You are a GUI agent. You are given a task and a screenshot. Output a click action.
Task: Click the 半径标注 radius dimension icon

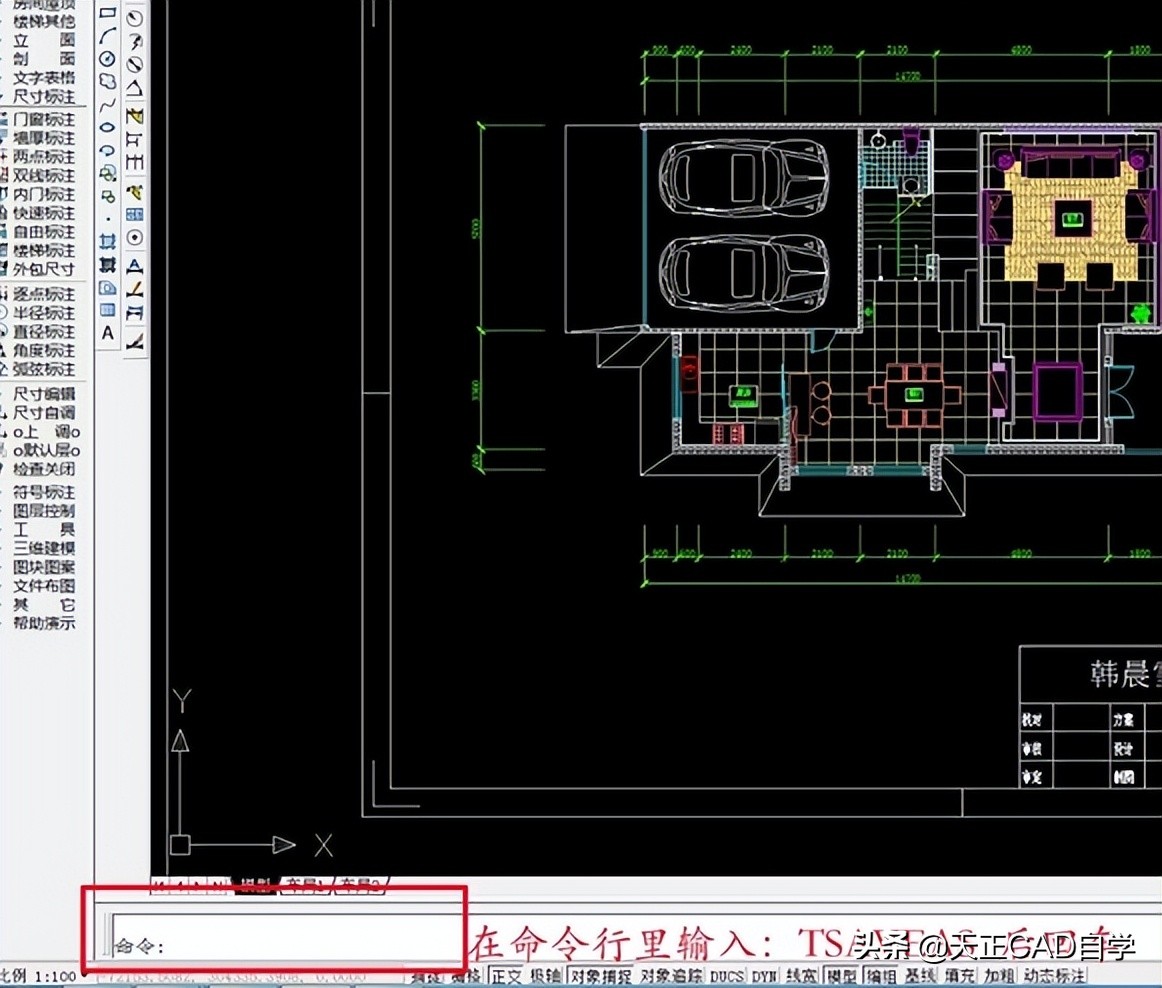(42, 313)
